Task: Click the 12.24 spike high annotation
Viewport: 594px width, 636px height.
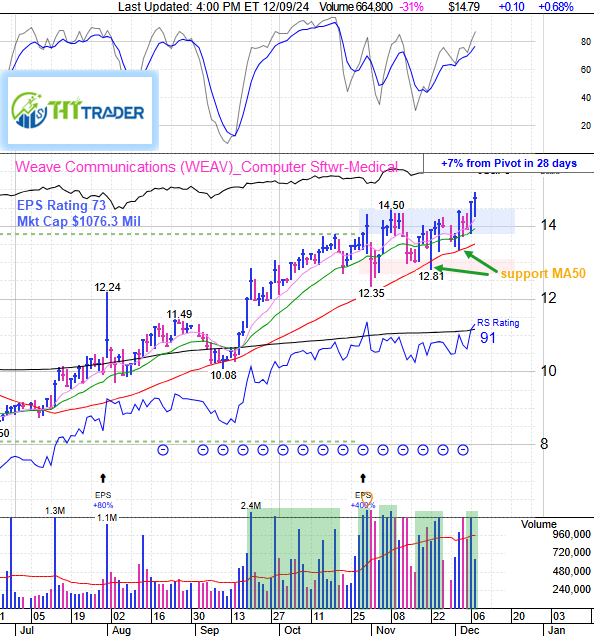Action: [x=108, y=287]
